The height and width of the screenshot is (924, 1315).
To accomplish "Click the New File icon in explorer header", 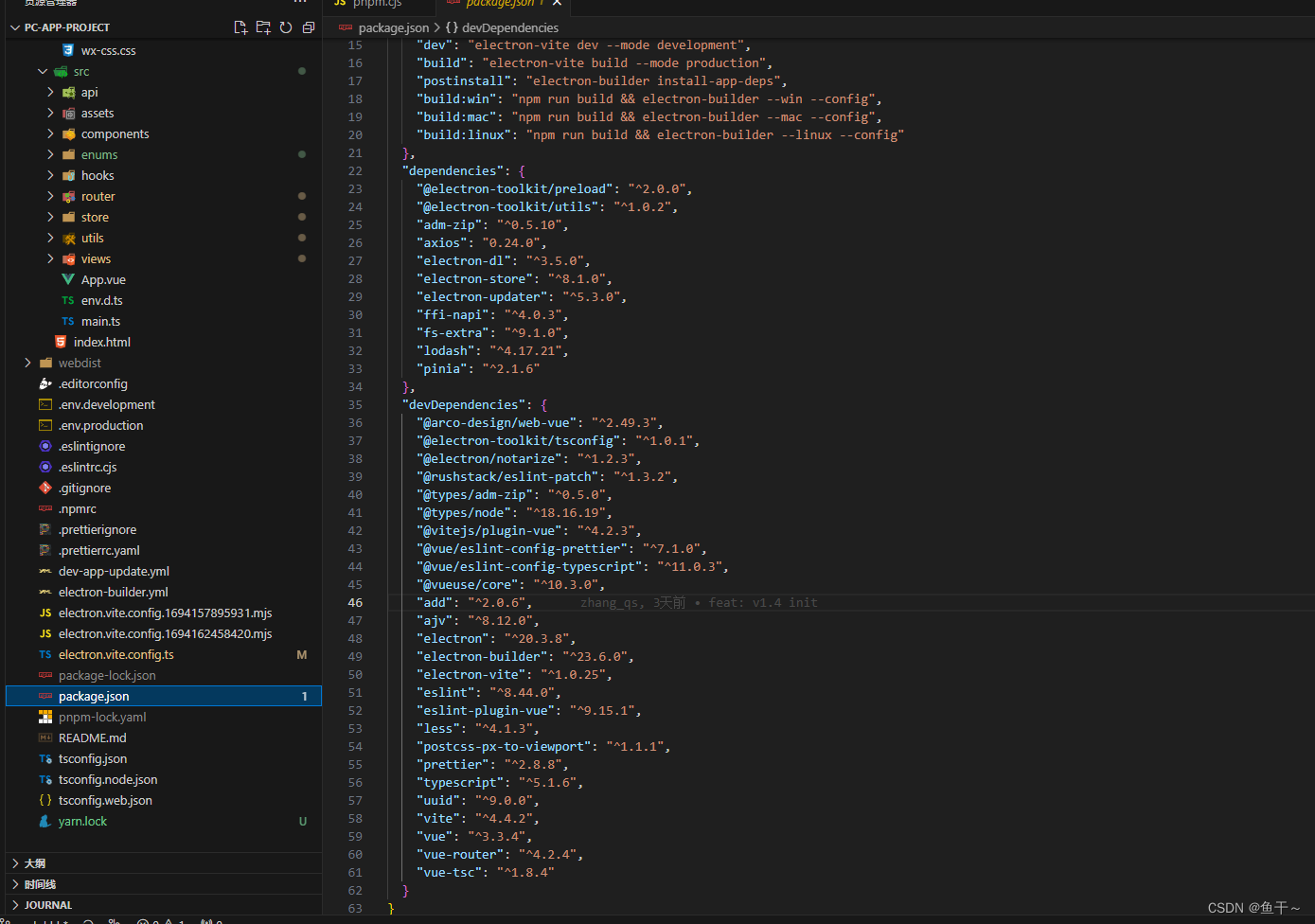I will 240,27.
